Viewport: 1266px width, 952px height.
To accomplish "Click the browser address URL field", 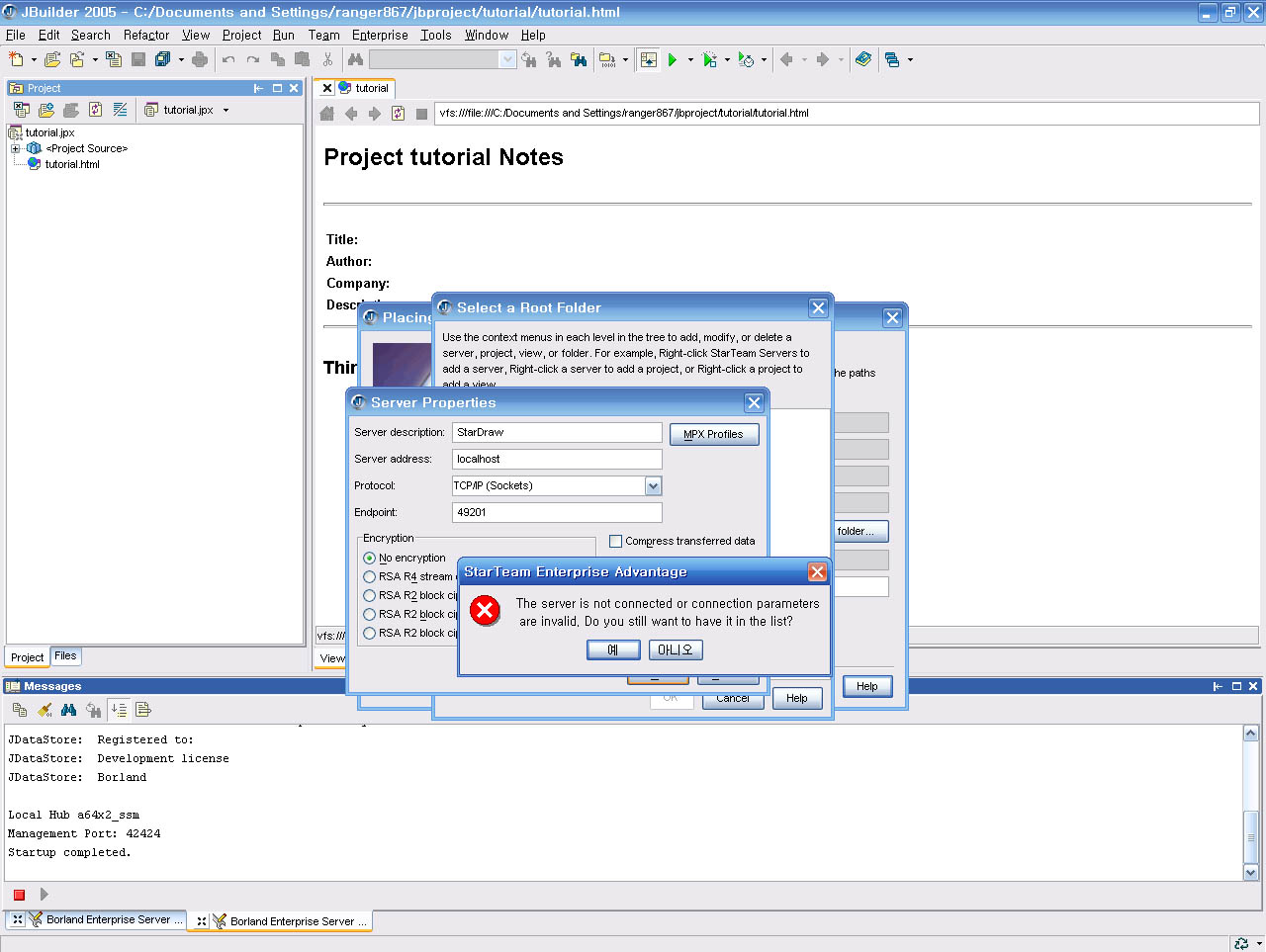I will 847,114.
